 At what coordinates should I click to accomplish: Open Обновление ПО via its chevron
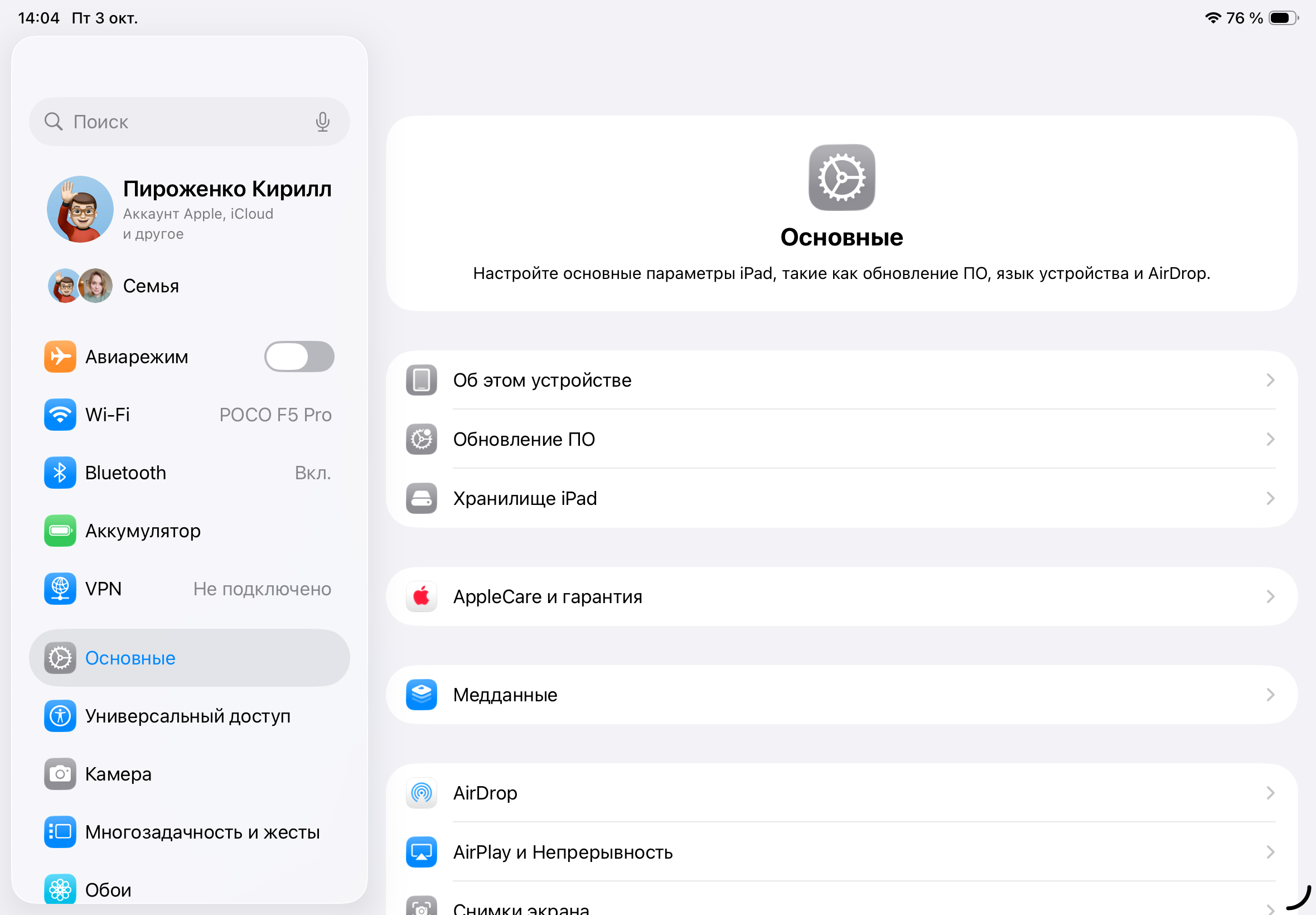(x=1270, y=439)
